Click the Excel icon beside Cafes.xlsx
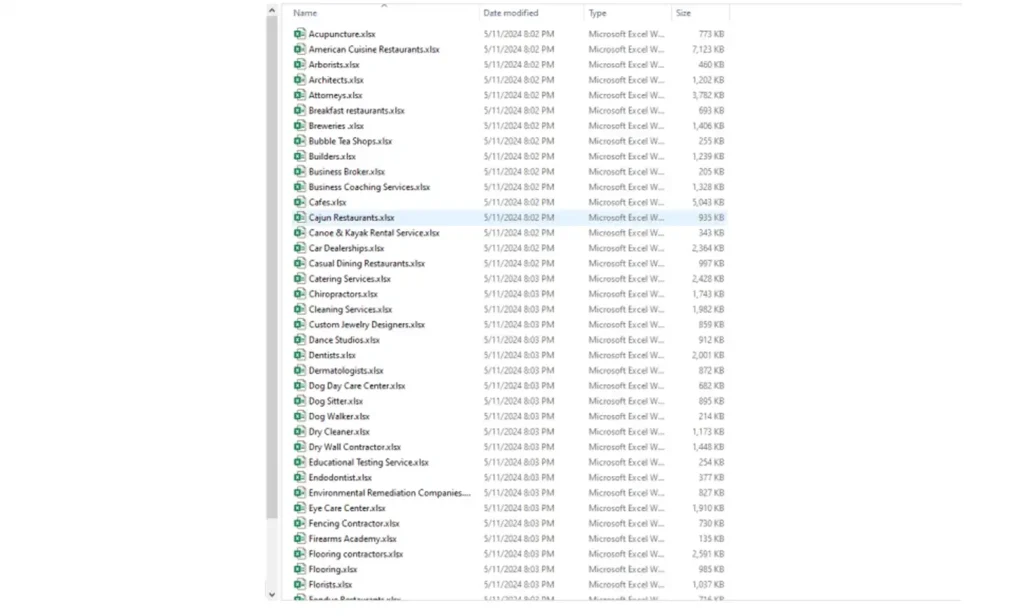Image resolution: width=1024 pixels, height=616 pixels. tap(299, 202)
